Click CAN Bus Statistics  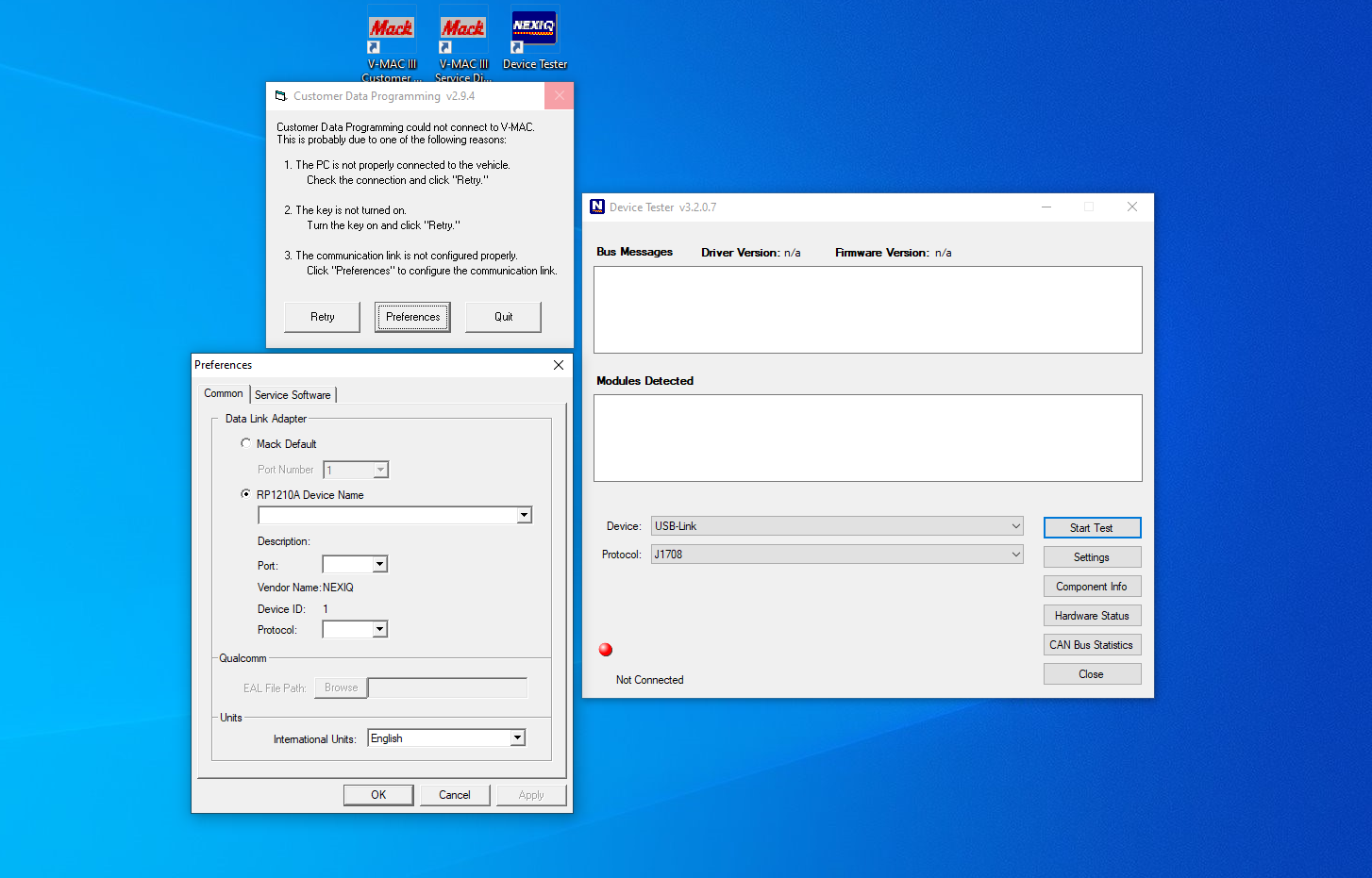pos(1092,644)
